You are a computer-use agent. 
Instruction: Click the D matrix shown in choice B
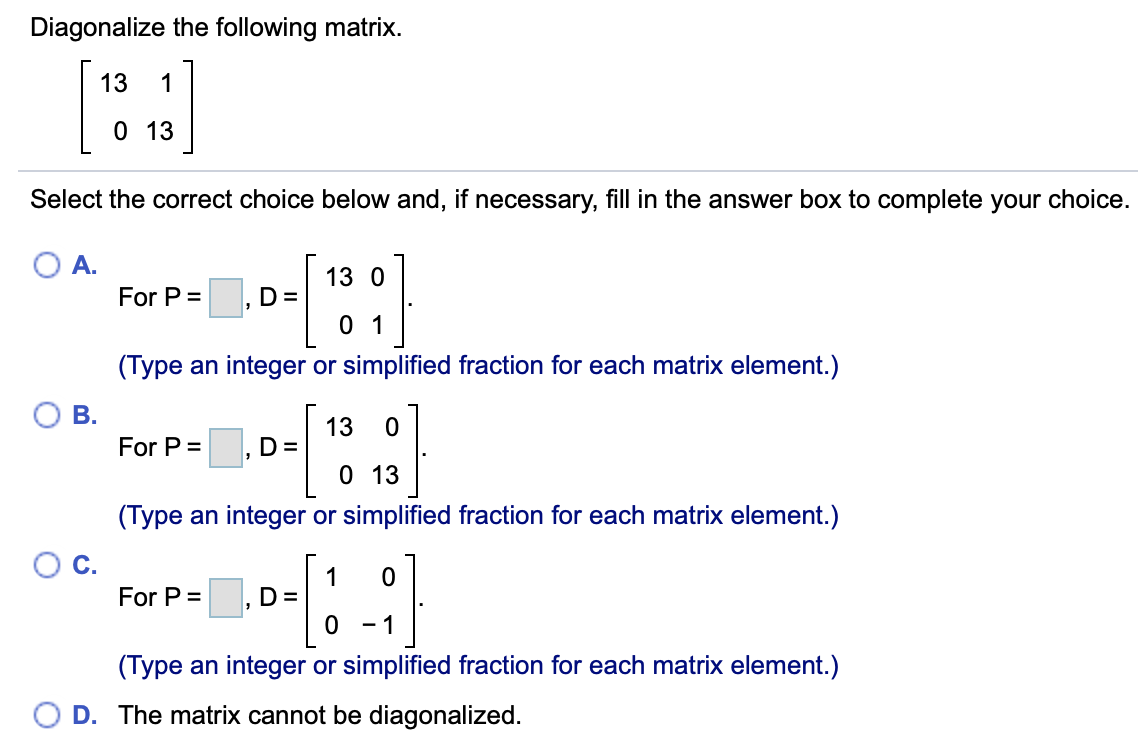(x=362, y=450)
